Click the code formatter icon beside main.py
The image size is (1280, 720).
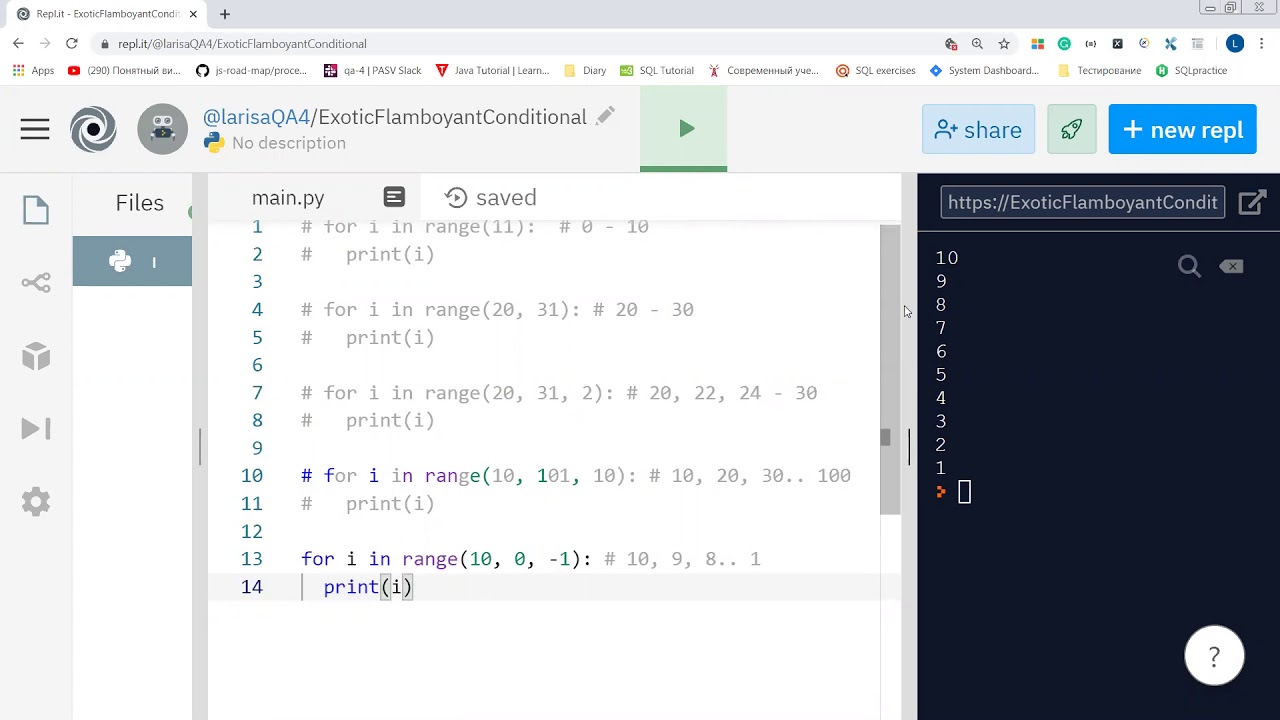click(x=394, y=197)
